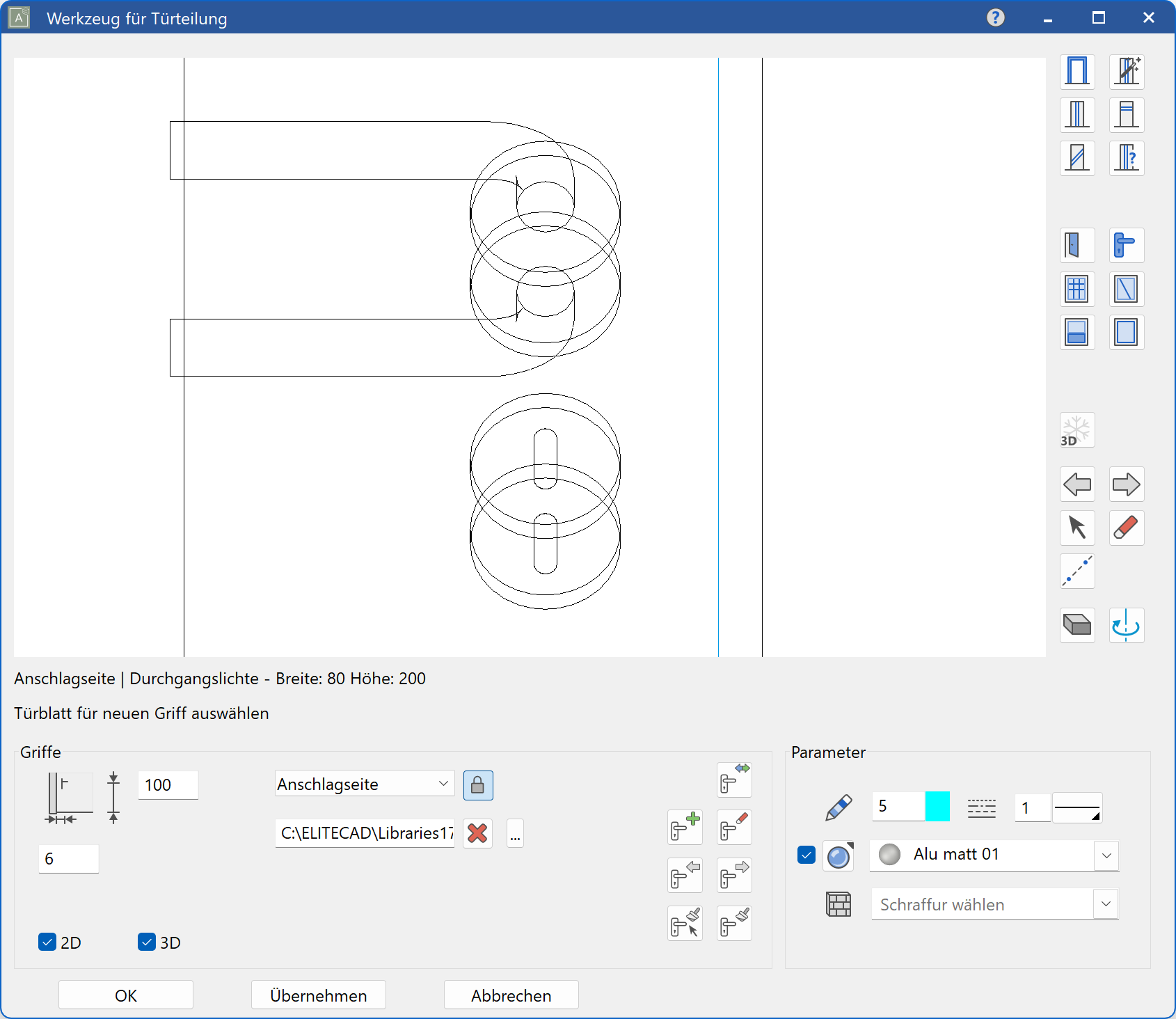Click the handle height field showing 100
The image size is (1176, 1019).
168,785
